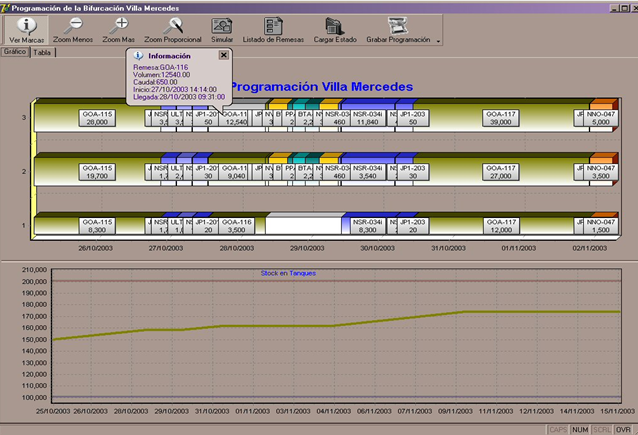The height and width of the screenshot is (435, 638).
Task: Click the 15/11/2003 stock chart date
Action: tap(617, 411)
